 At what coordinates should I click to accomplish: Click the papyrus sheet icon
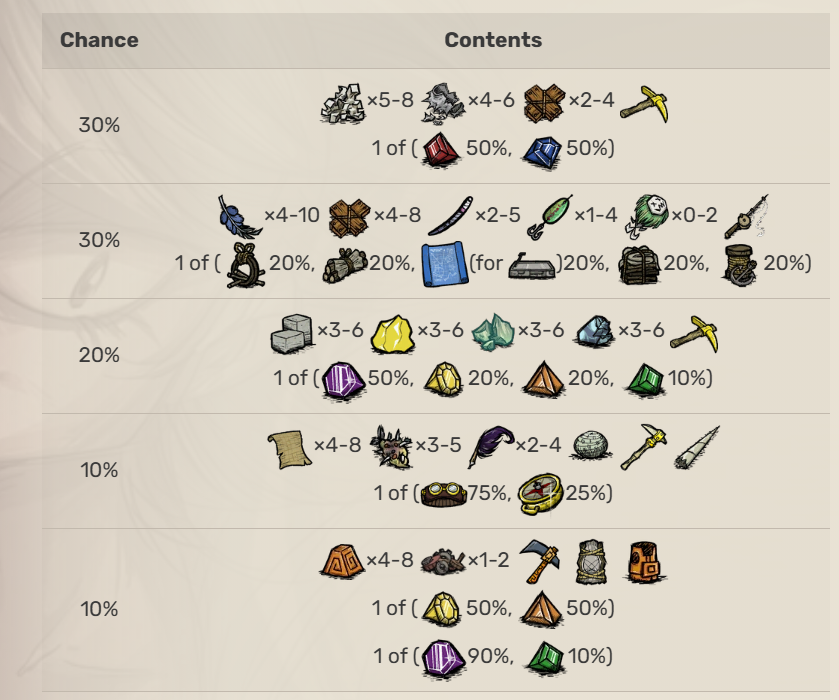pyautogui.click(x=289, y=445)
